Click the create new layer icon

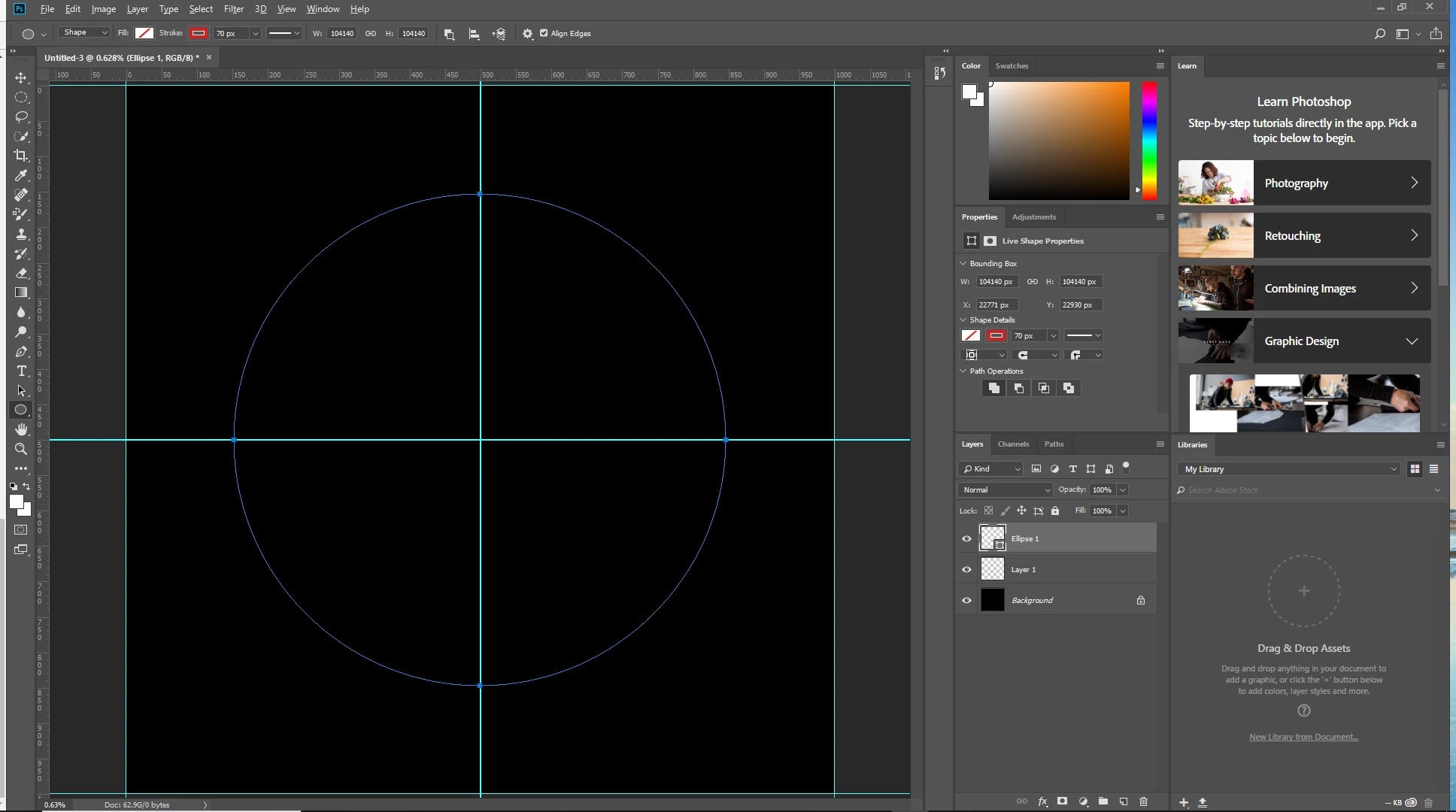click(1123, 801)
